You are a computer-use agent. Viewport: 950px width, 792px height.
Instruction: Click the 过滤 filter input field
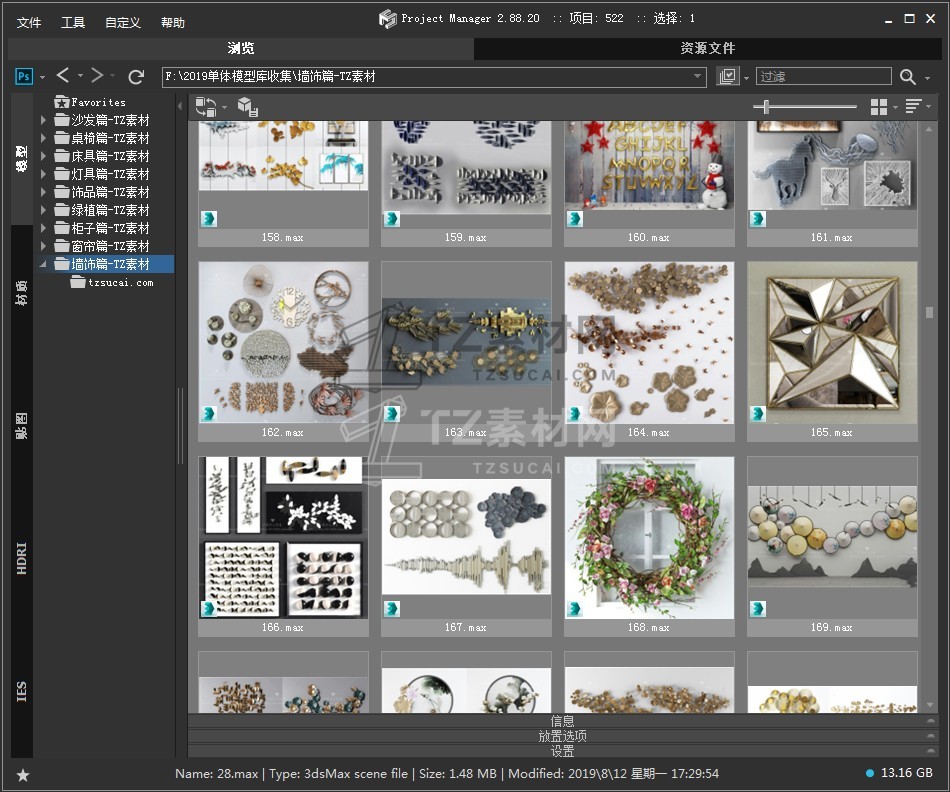click(x=822, y=77)
